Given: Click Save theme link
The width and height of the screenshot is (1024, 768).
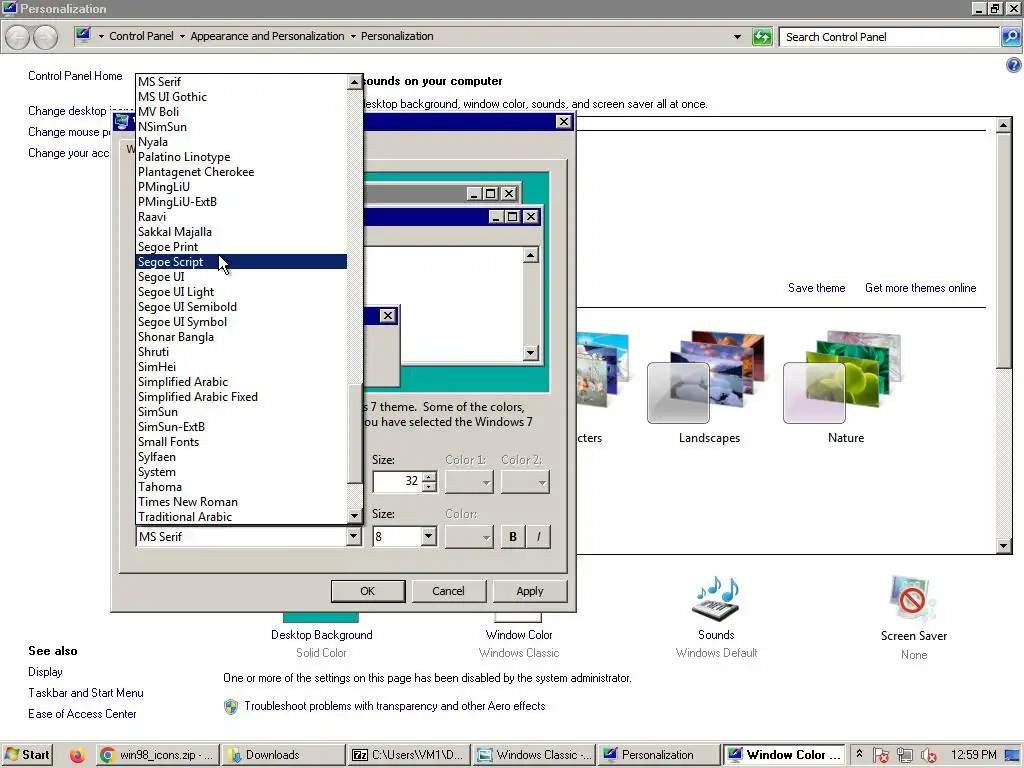Looking at the screenshot, I should pos(816,288).
